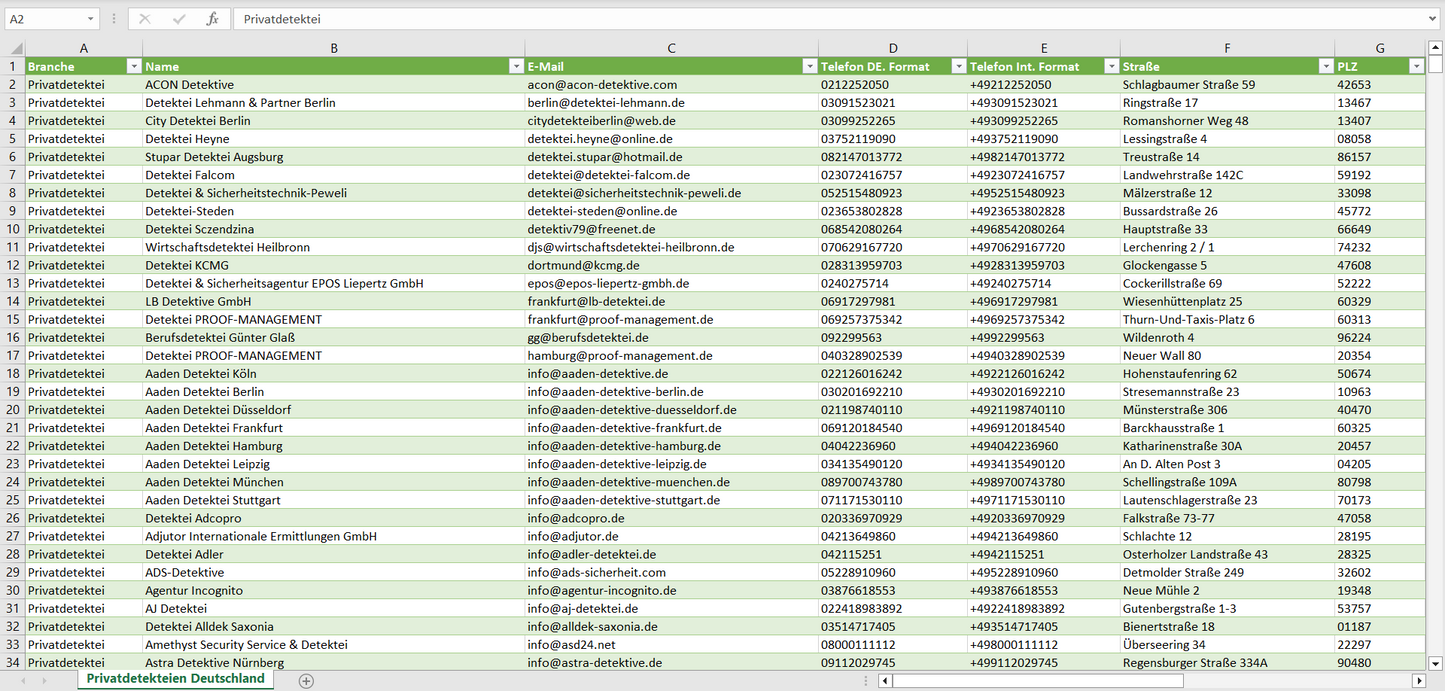Viewport: 1445px width, 691px height.
Task: Click the vertical scrollbar down arrow
Action: 1436,662
